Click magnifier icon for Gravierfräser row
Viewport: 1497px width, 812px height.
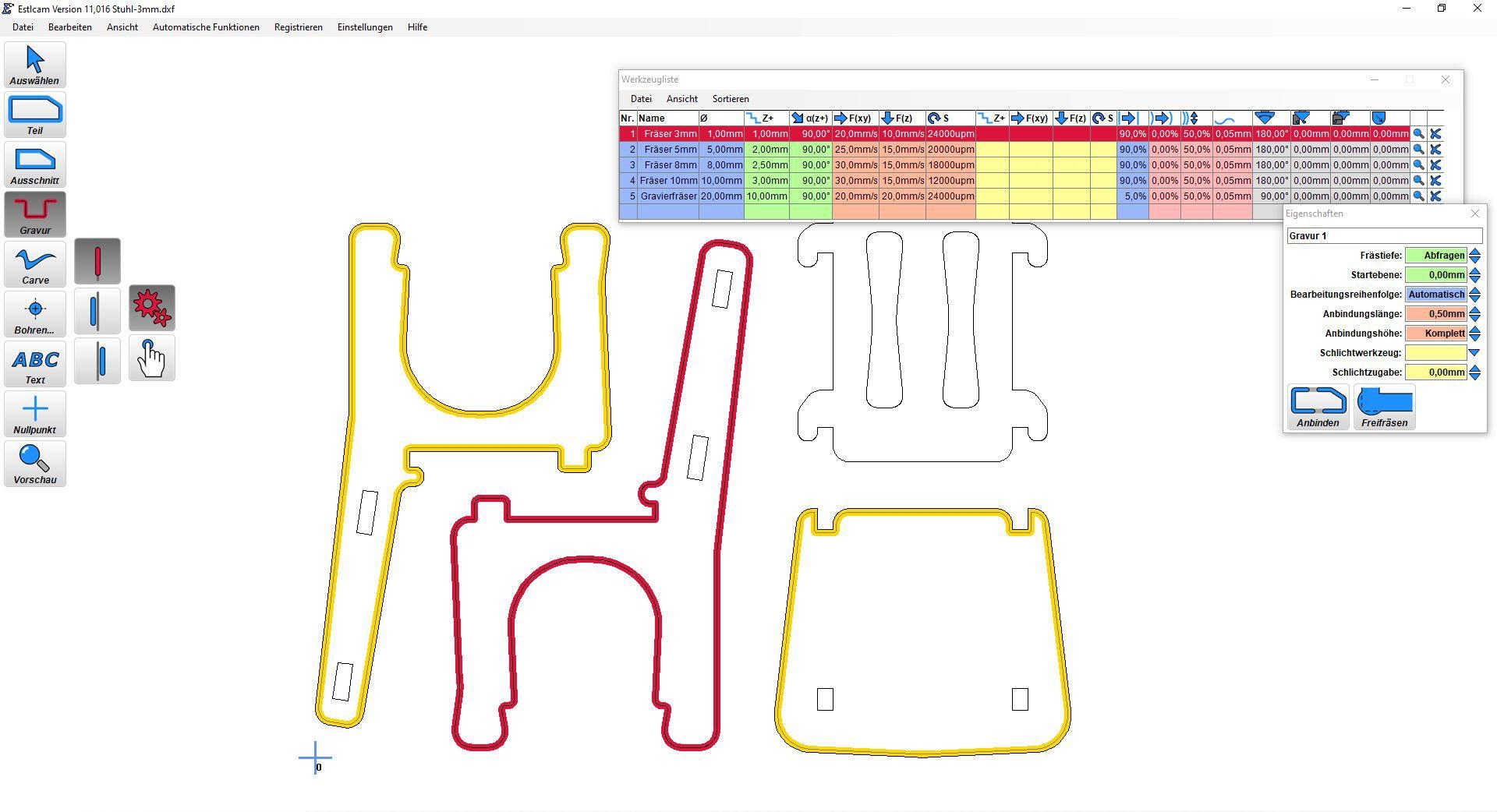coord(1418,196)
